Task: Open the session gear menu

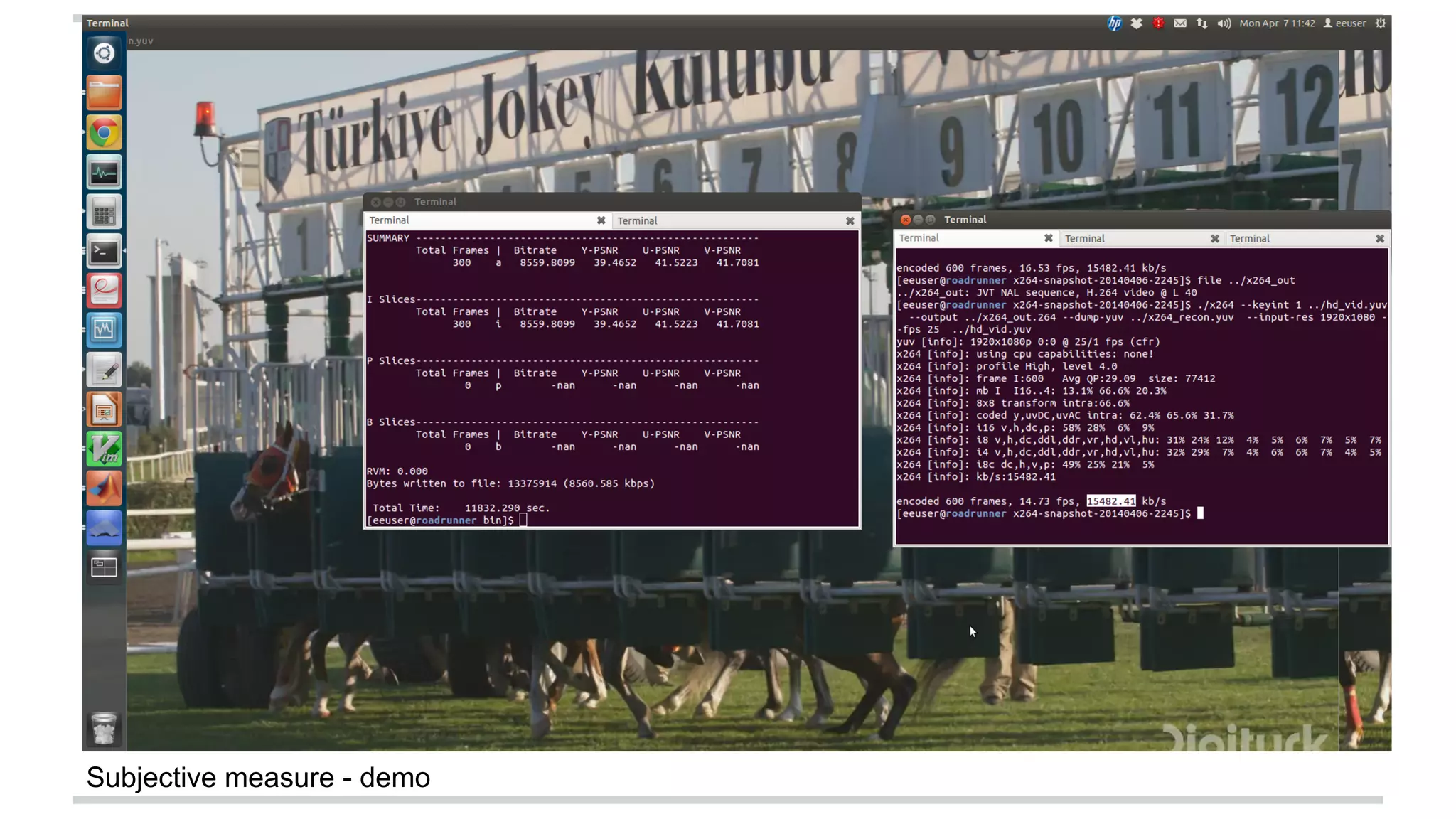Action: tap(1381, 23)
